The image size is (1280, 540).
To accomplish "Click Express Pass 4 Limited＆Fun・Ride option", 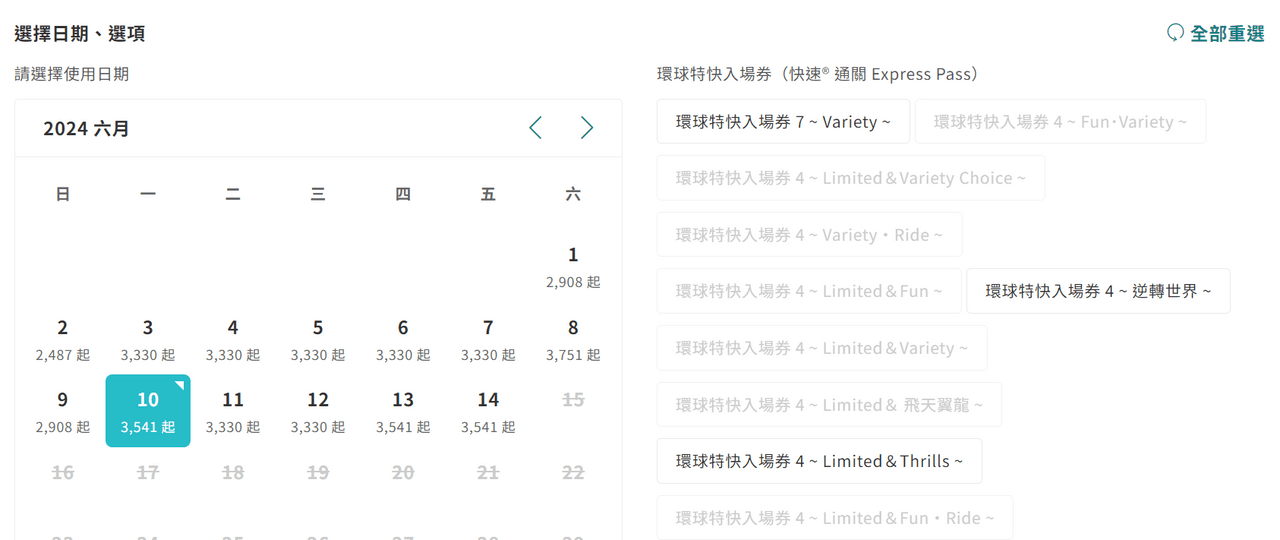I will point(835,518).
